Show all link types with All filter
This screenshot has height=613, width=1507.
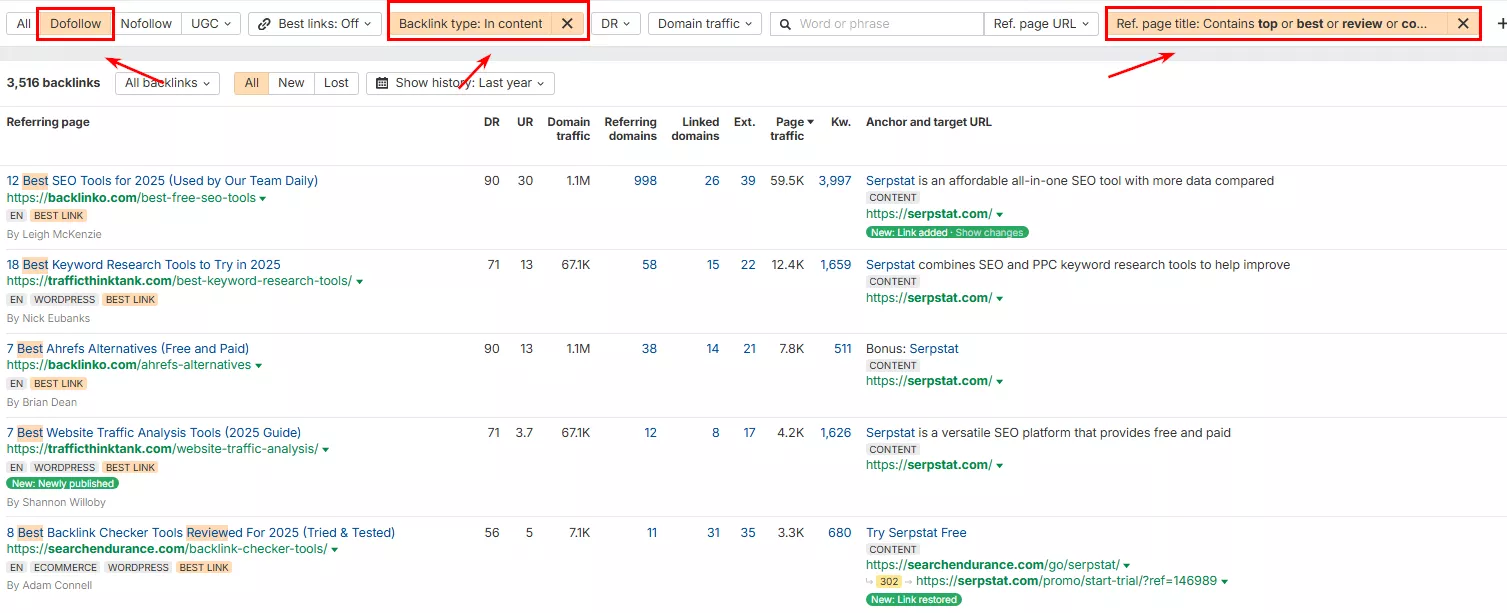[24, 24]
